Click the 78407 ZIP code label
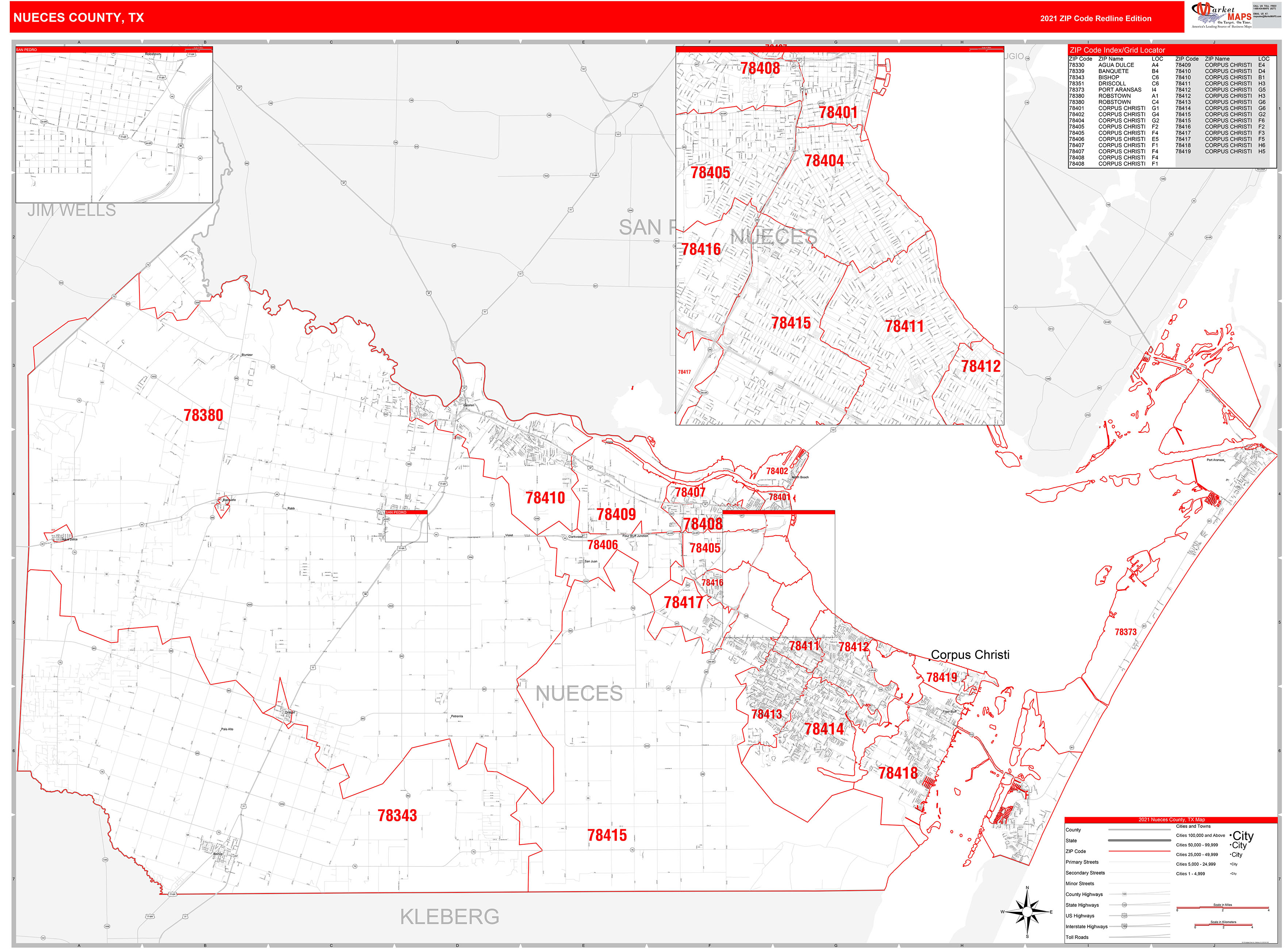The width and height of the screenshot is (1288, 949). [690, 492]
